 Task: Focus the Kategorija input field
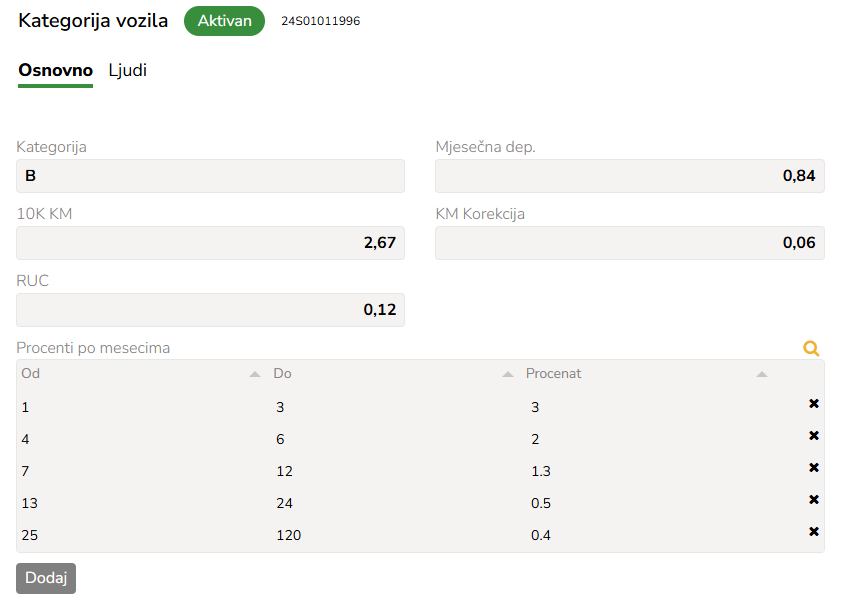210,176
